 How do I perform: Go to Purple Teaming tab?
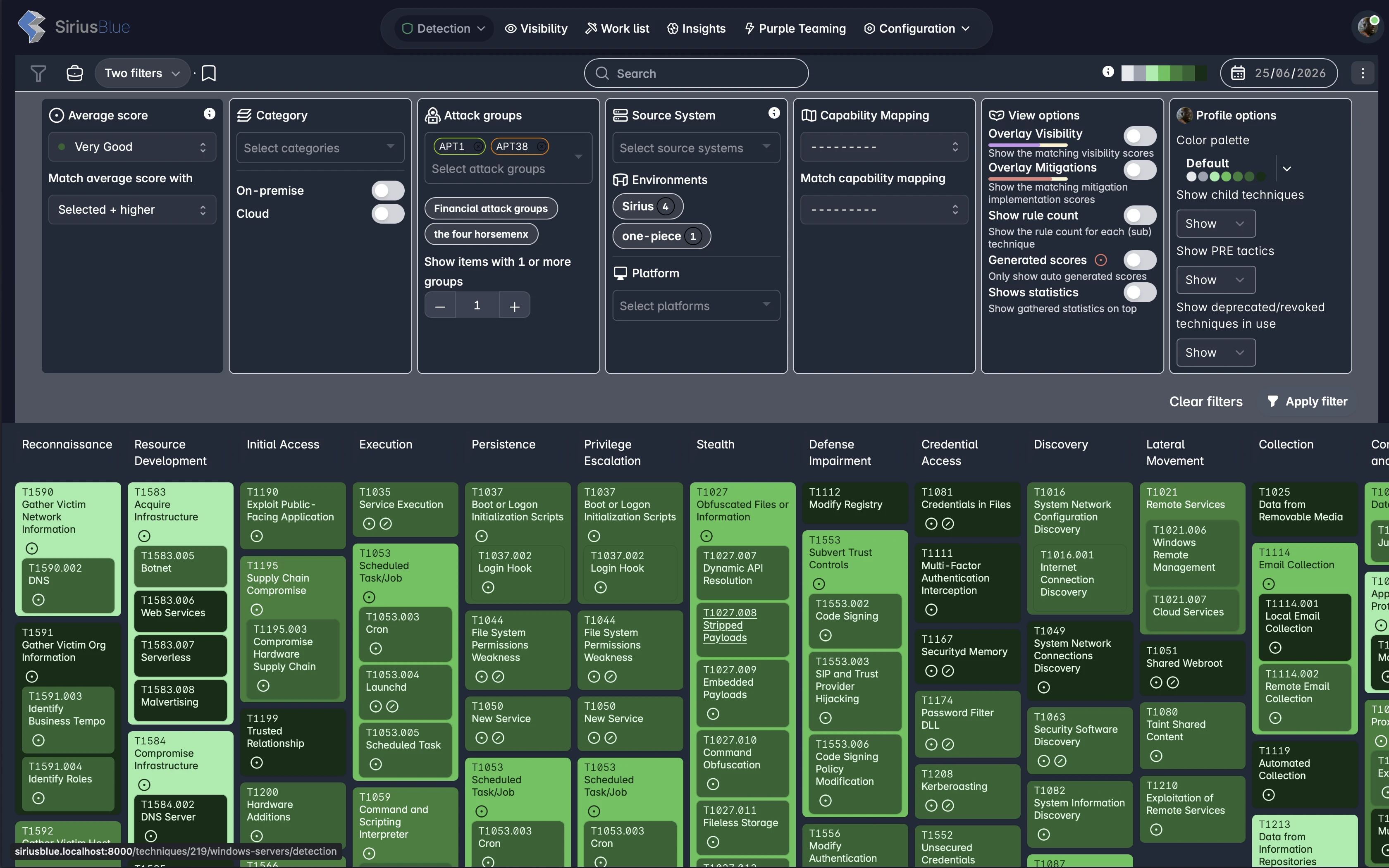(x=795, y=29)
